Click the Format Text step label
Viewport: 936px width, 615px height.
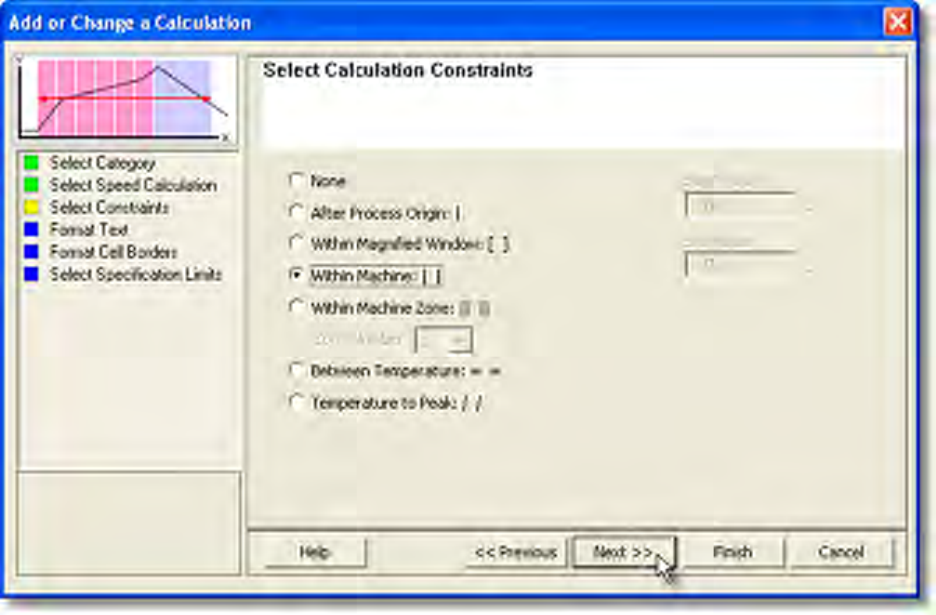(89, 229)
